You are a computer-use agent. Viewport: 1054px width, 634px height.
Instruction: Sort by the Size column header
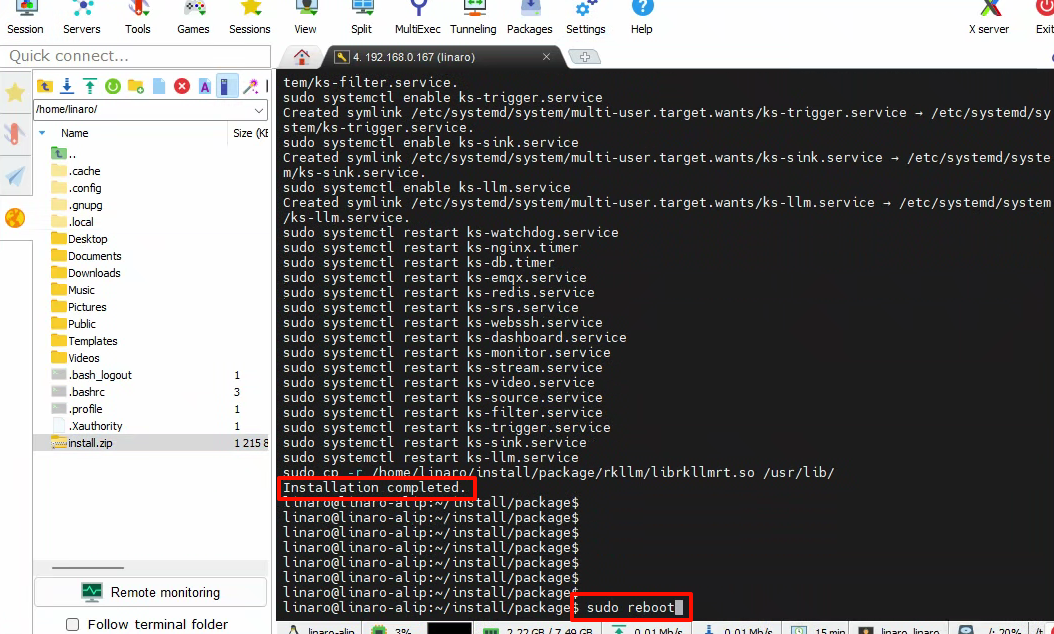pyautogui.click(x=249, y=133)
